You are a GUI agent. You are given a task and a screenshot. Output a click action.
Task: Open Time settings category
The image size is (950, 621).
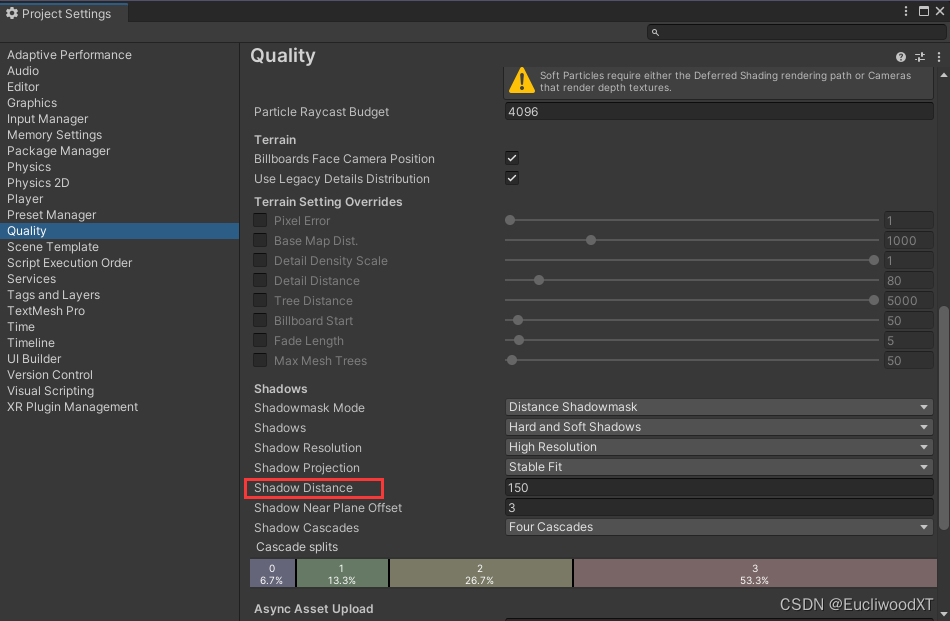(x=21, y=327)
